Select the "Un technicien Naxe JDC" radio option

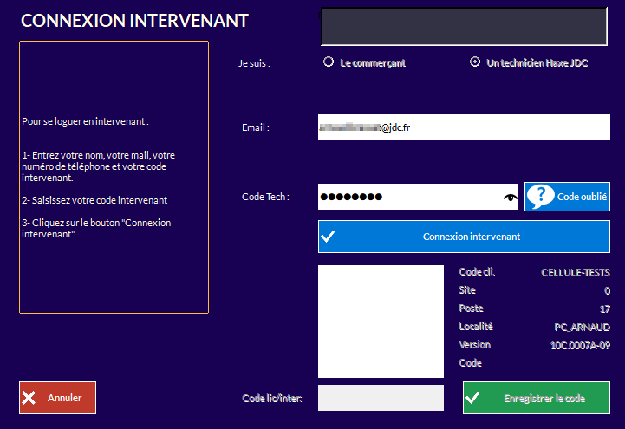(475, 62)
